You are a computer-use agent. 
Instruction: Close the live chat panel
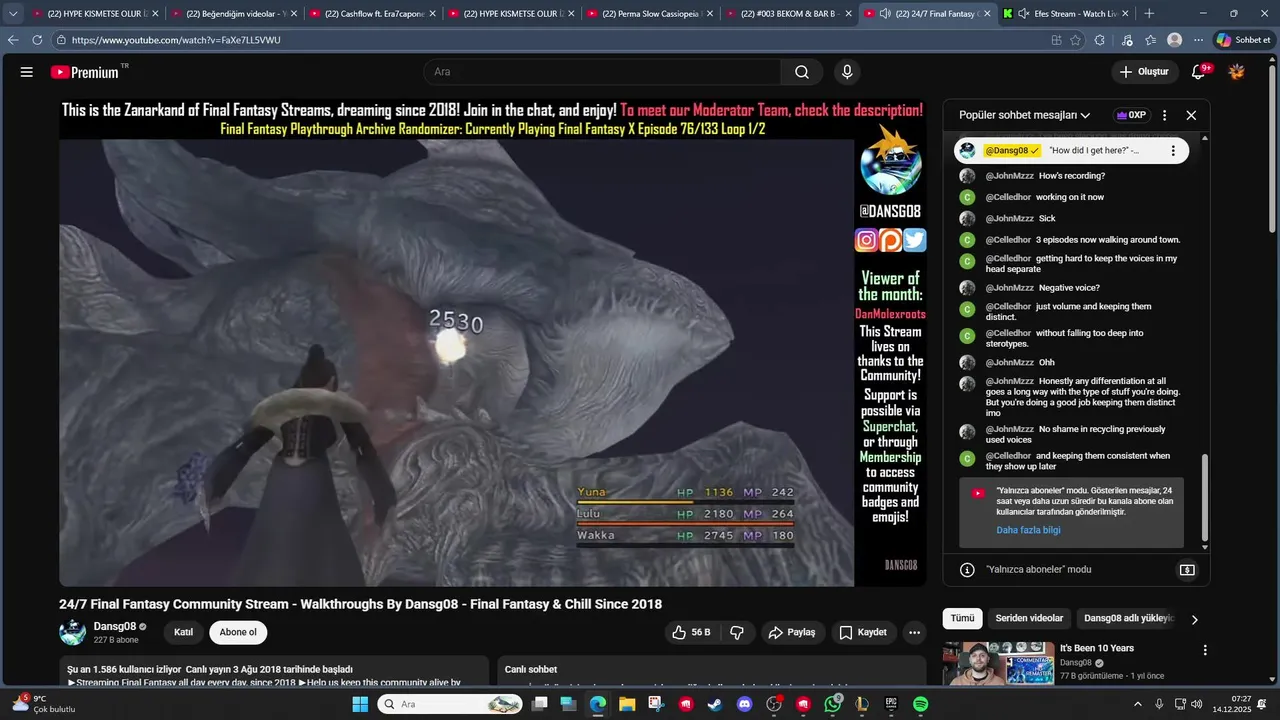coord(1191,115)
